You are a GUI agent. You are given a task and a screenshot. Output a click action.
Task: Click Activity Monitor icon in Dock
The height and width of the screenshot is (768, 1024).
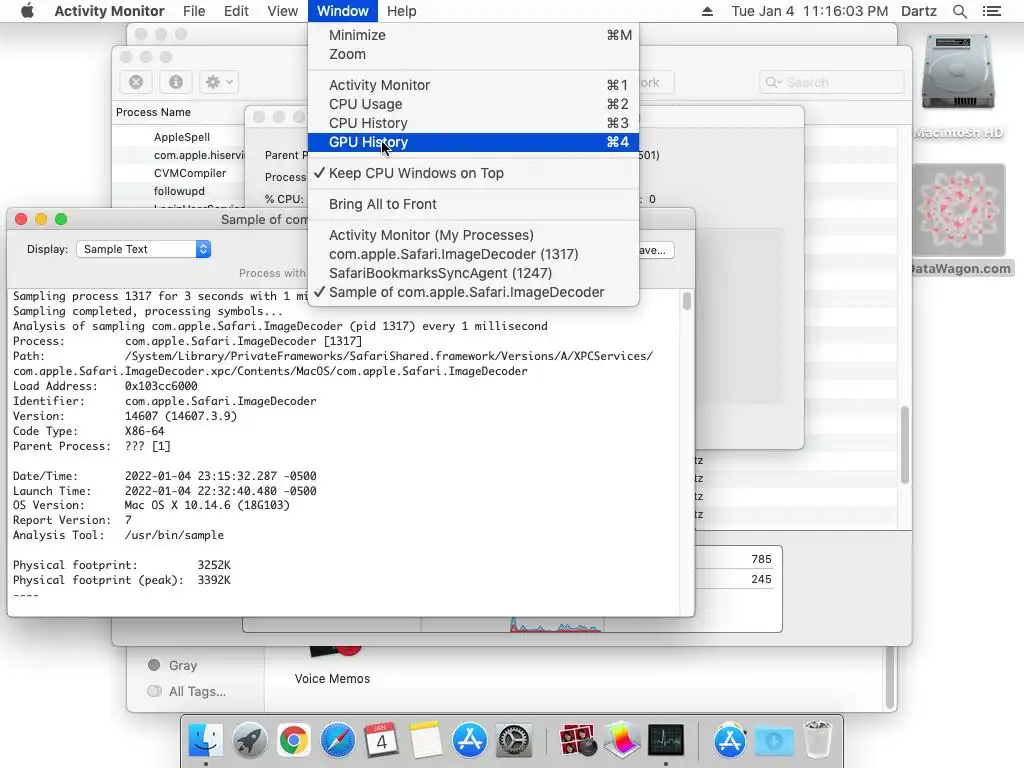(666, 741)
